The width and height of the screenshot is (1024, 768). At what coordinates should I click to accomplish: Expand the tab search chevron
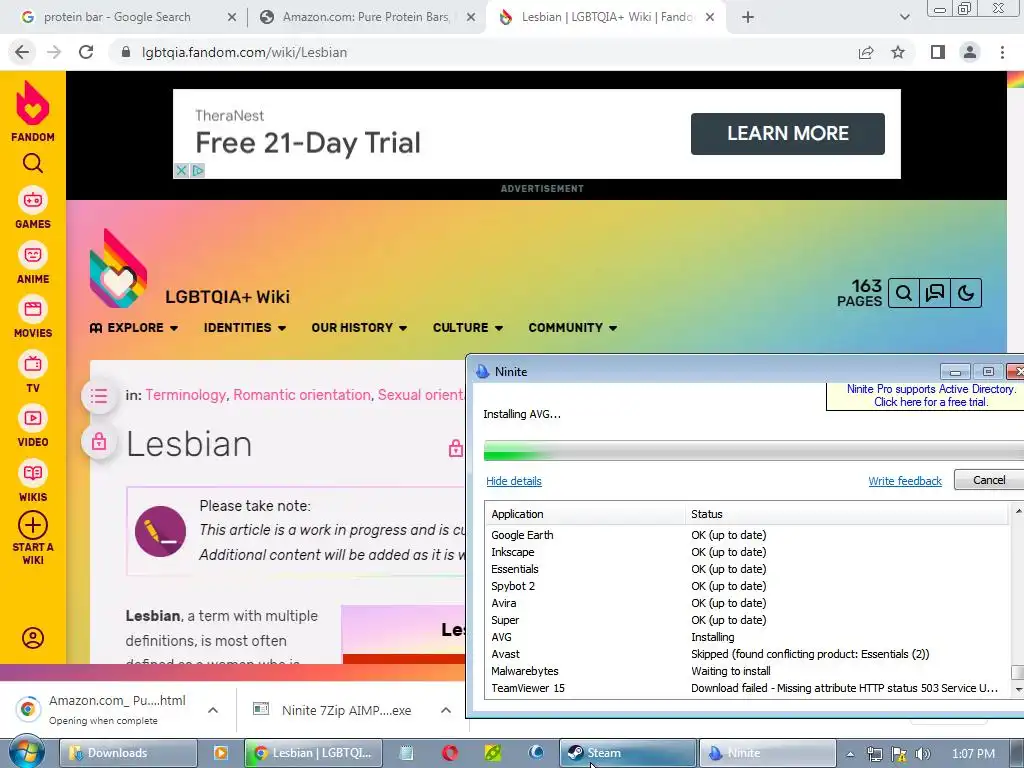904,18
